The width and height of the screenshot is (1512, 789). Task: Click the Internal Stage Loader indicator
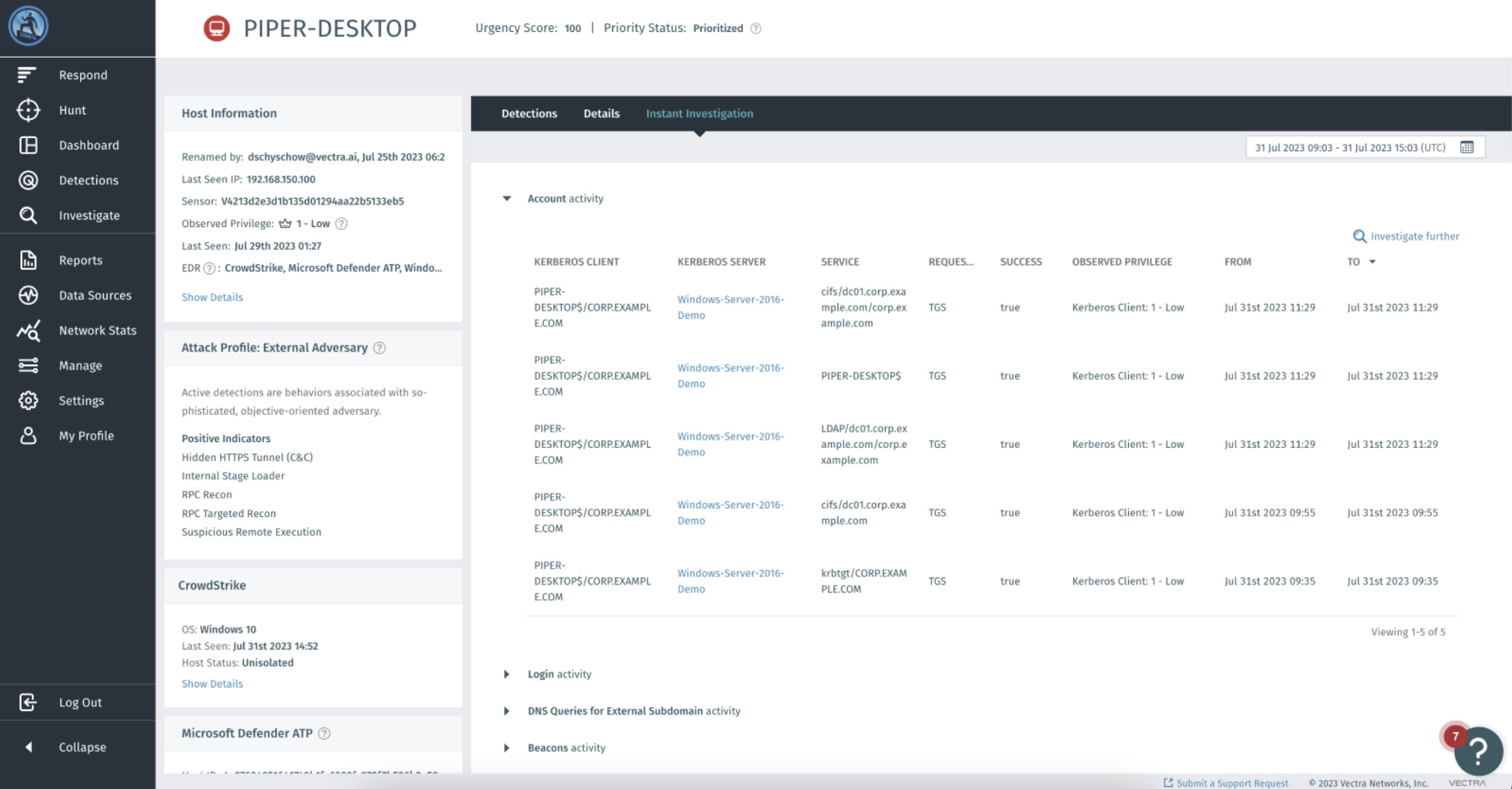[233, 476]
